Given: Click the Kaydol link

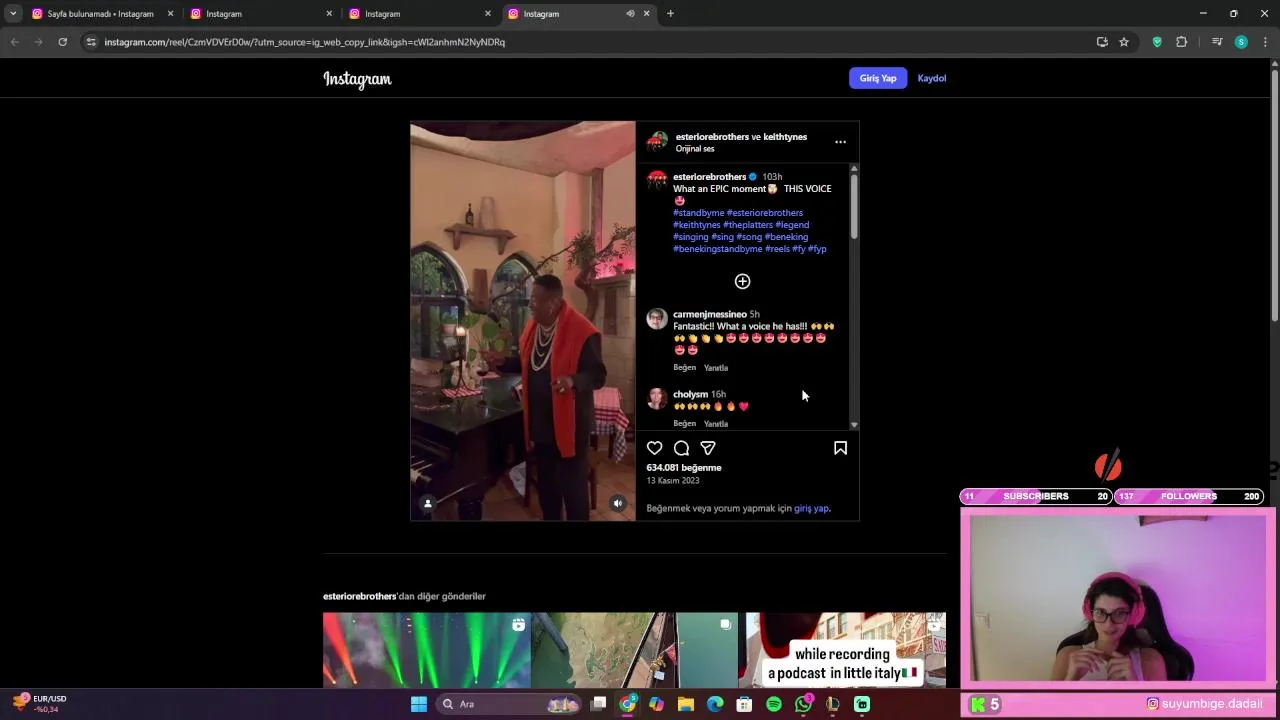Looking at the screenshot, I should [x=932, y=78].
